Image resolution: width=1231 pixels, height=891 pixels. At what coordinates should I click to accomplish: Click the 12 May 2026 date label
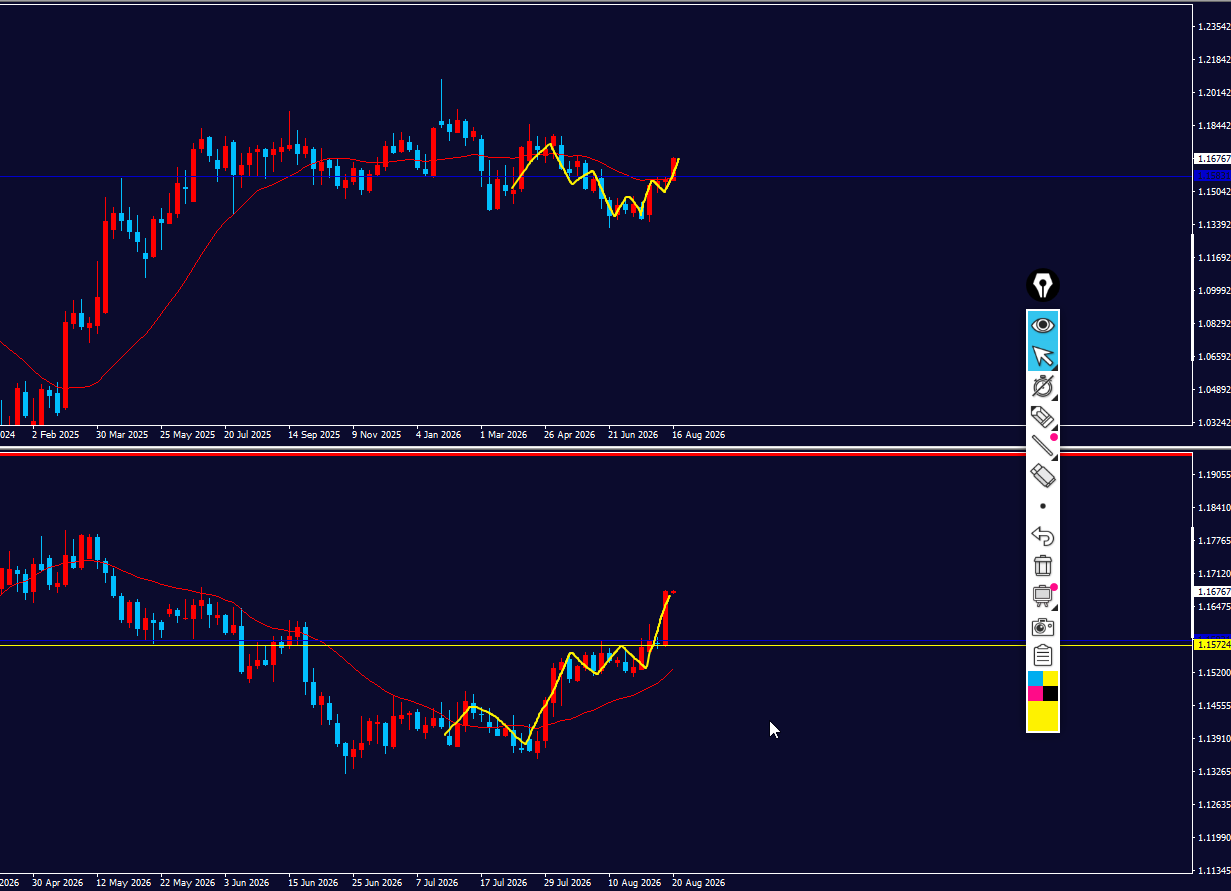coord(123,883)
